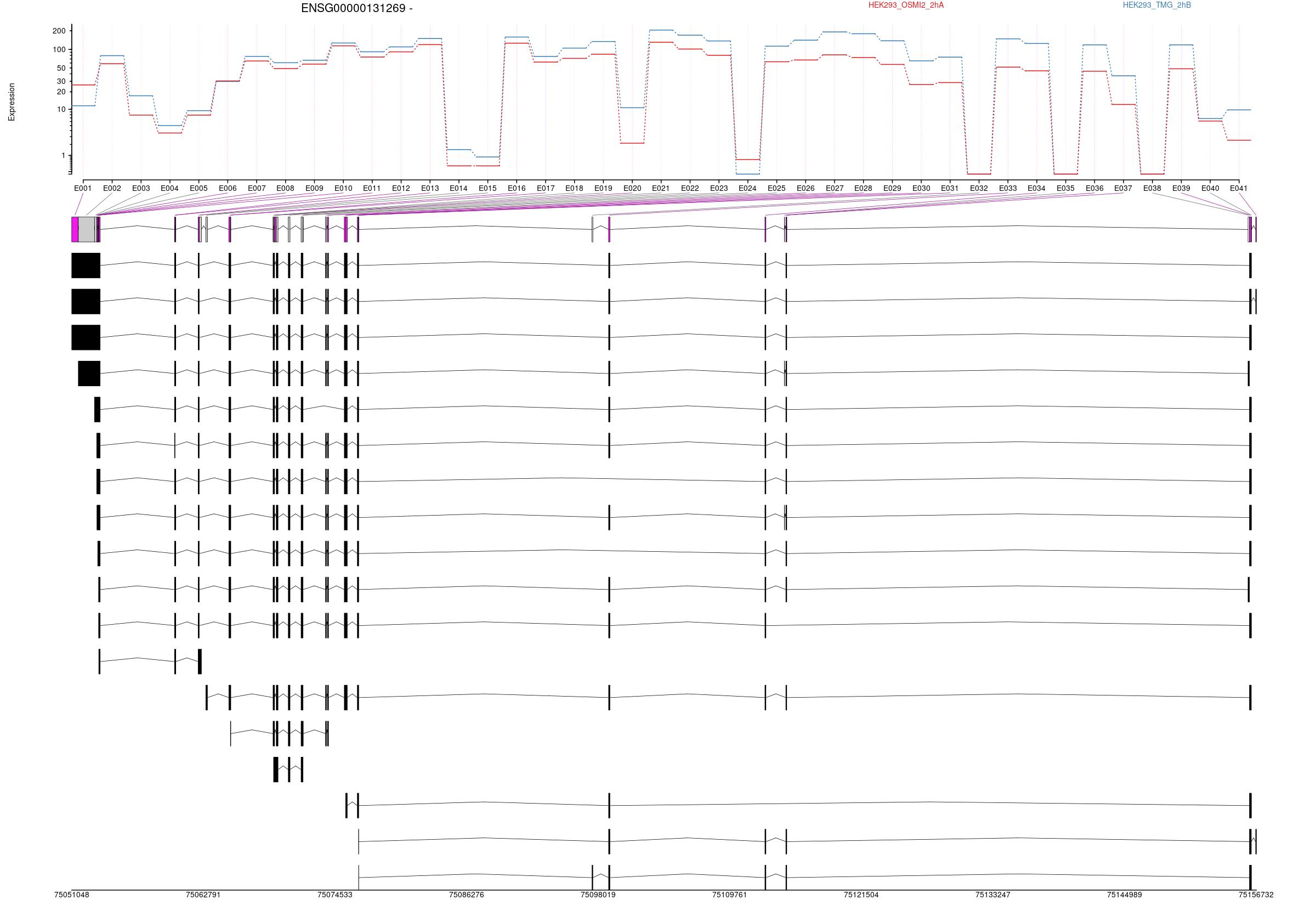Click exon label E013
1316x905 pixels.
(429, 188)
